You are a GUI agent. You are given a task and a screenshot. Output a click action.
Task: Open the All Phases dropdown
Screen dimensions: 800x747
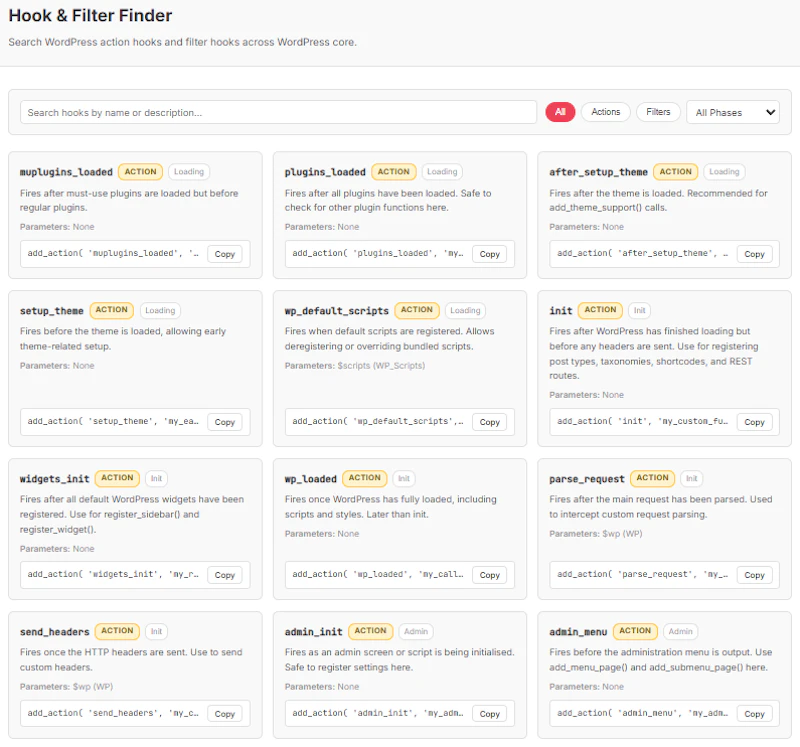tap(733, 112)
